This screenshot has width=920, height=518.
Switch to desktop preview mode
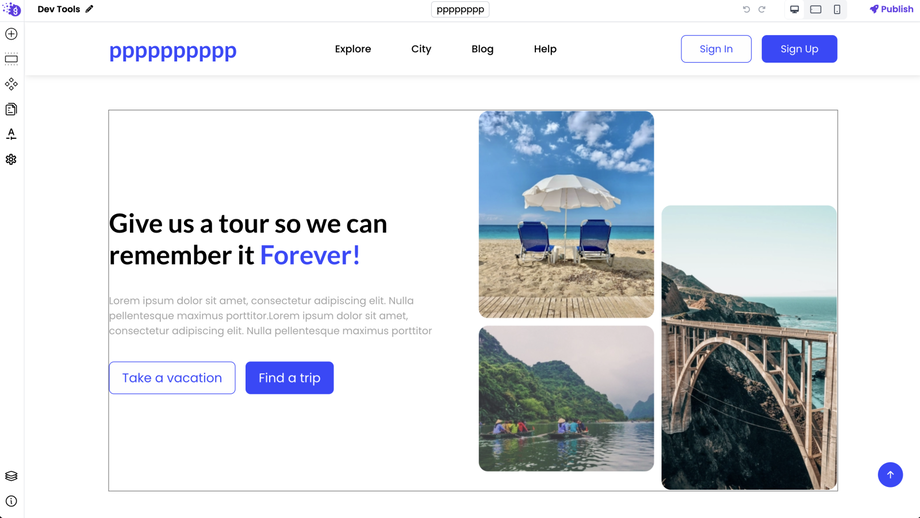click(x=794, y=9)
